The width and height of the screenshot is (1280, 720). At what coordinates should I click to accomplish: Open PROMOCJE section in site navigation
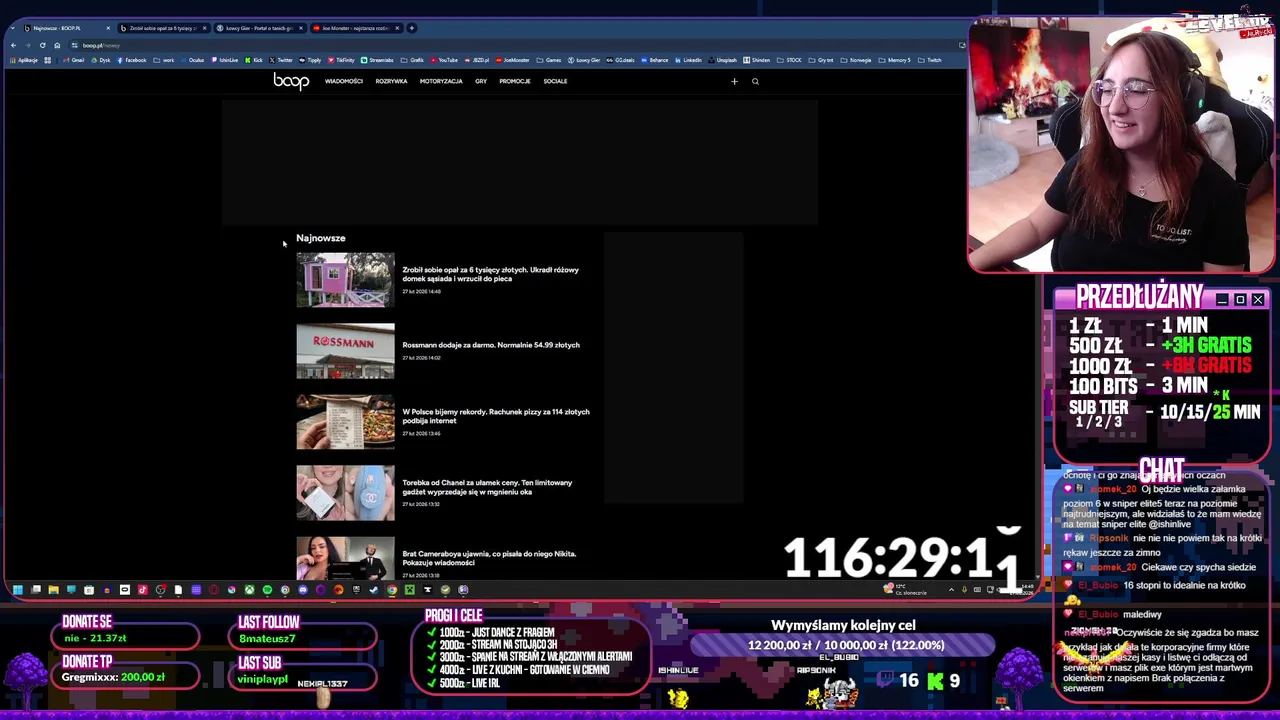click(x=515, y=81)
